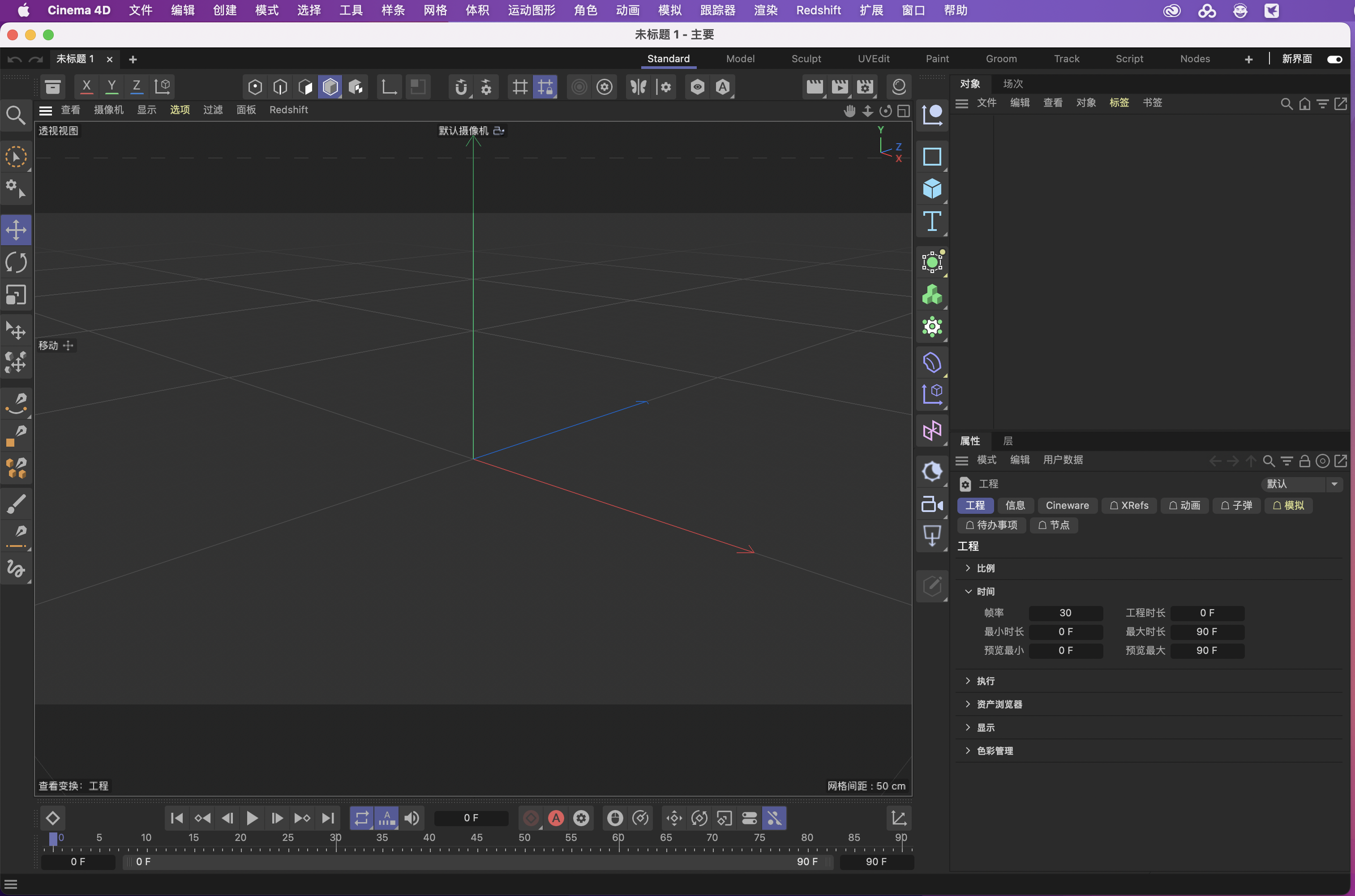Click the 帧率 input field
The height and width of the screenshot is (896, 1355).
[x=1065, y=613]
